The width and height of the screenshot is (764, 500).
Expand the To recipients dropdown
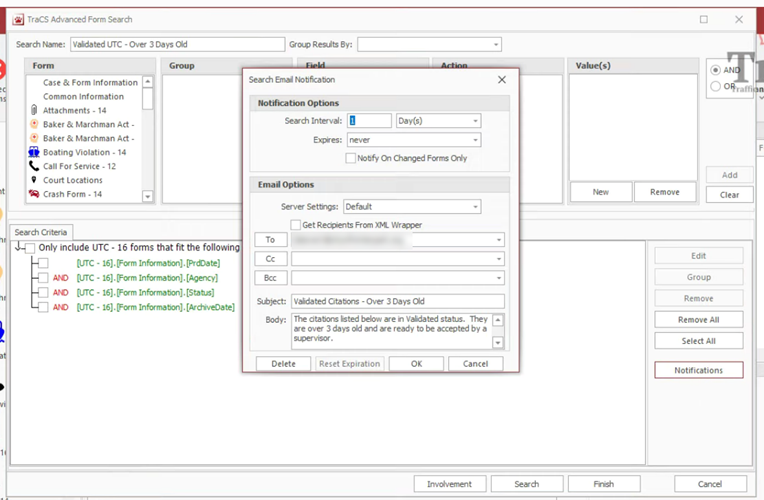pos(498,240)
